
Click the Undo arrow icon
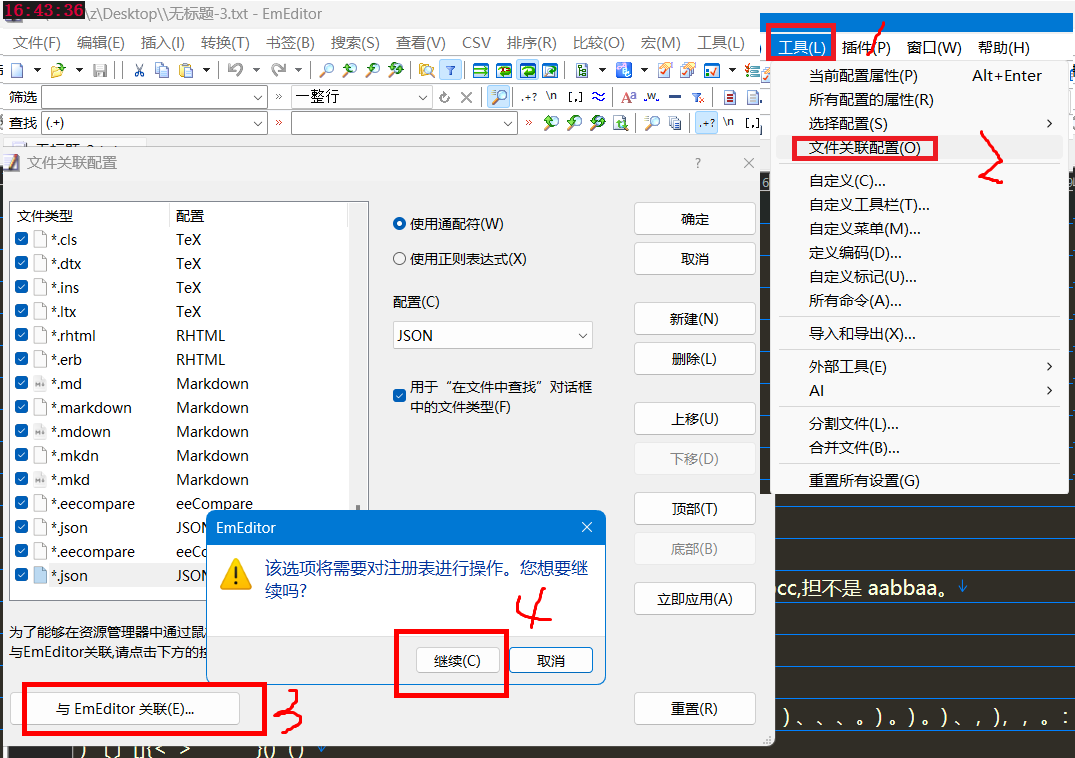tap(235, 70)
